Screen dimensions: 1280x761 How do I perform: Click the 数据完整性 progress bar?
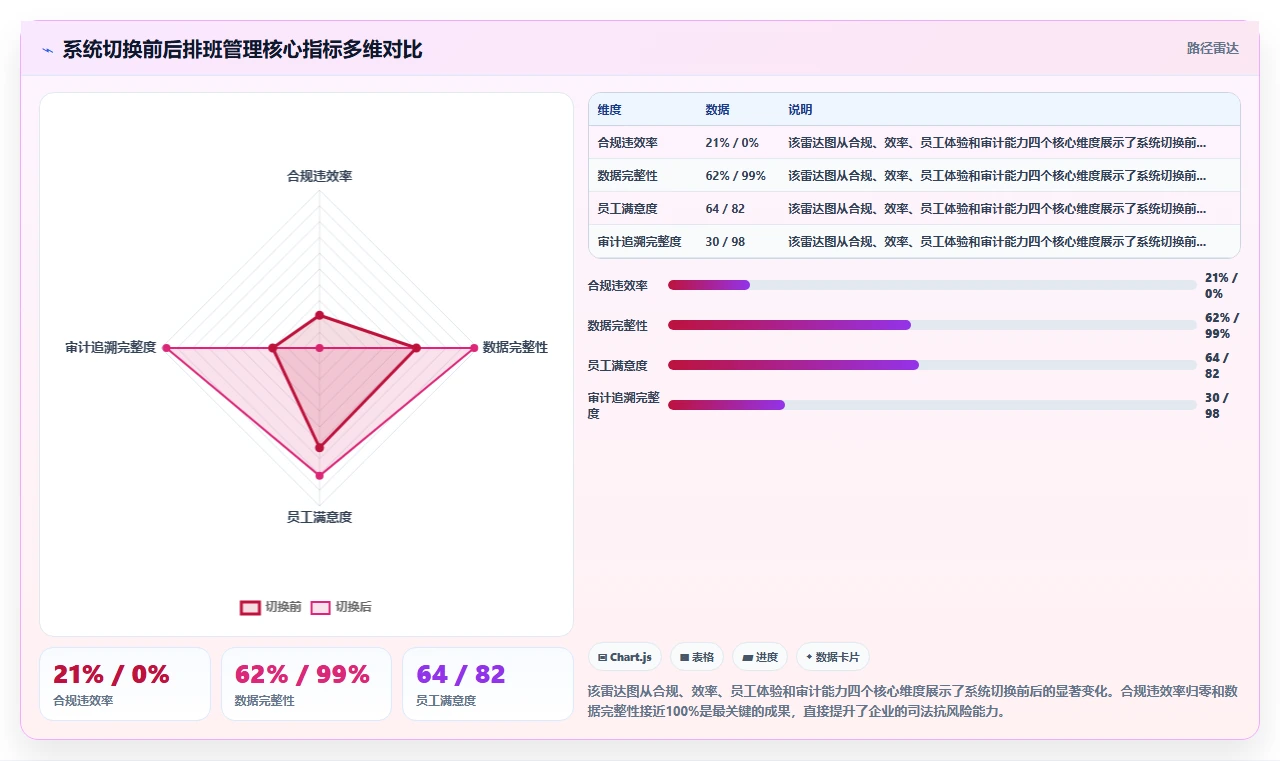point(932,325)
